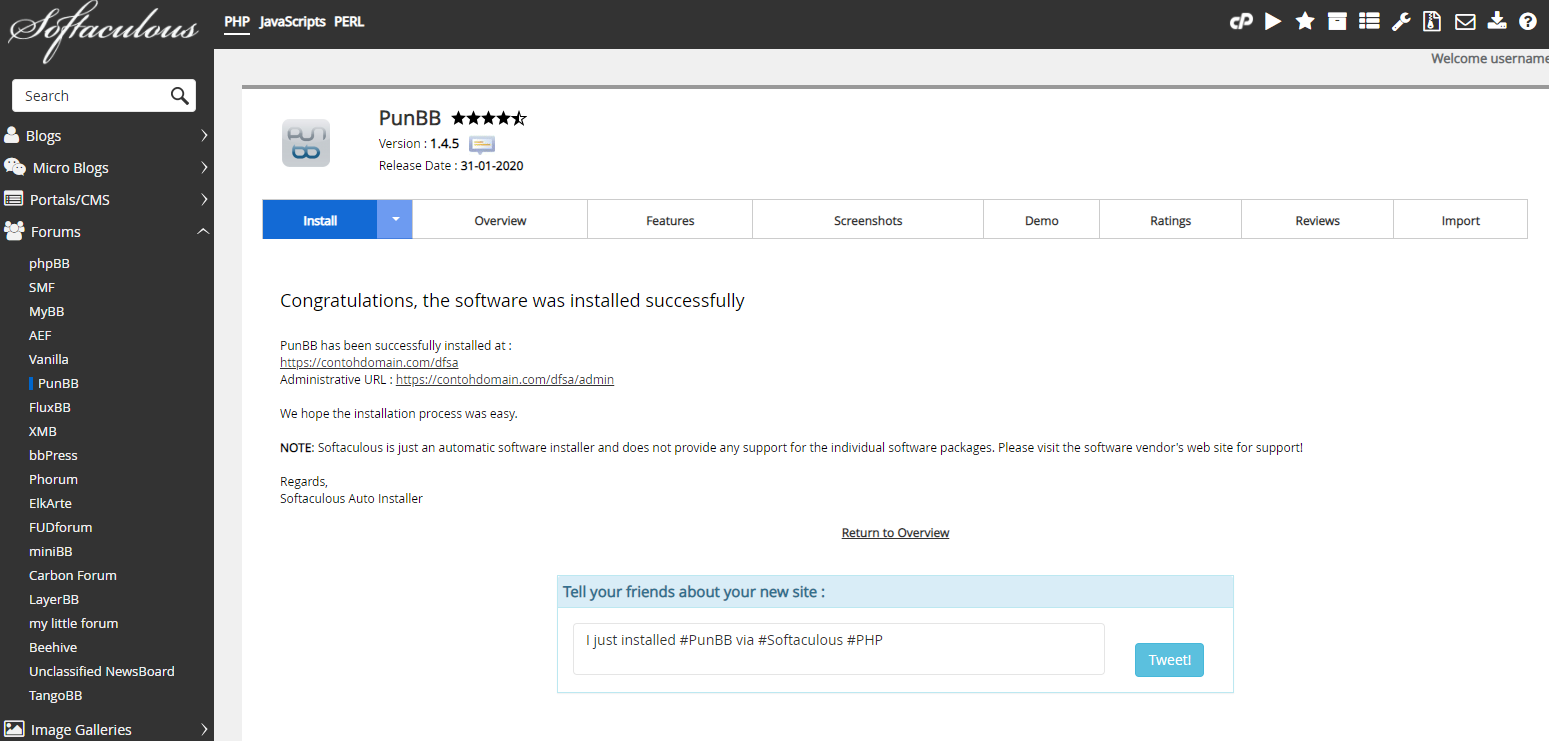
Task: Switch to the Screenshots tab
Action: [868, 220]
